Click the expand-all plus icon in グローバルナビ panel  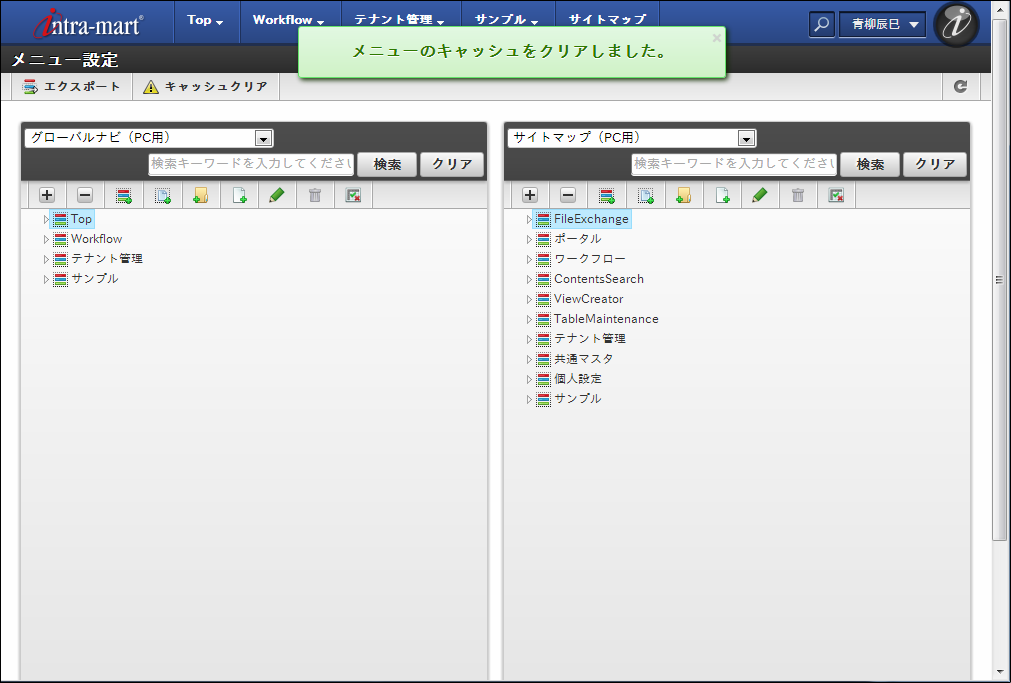tap(47, 195)
